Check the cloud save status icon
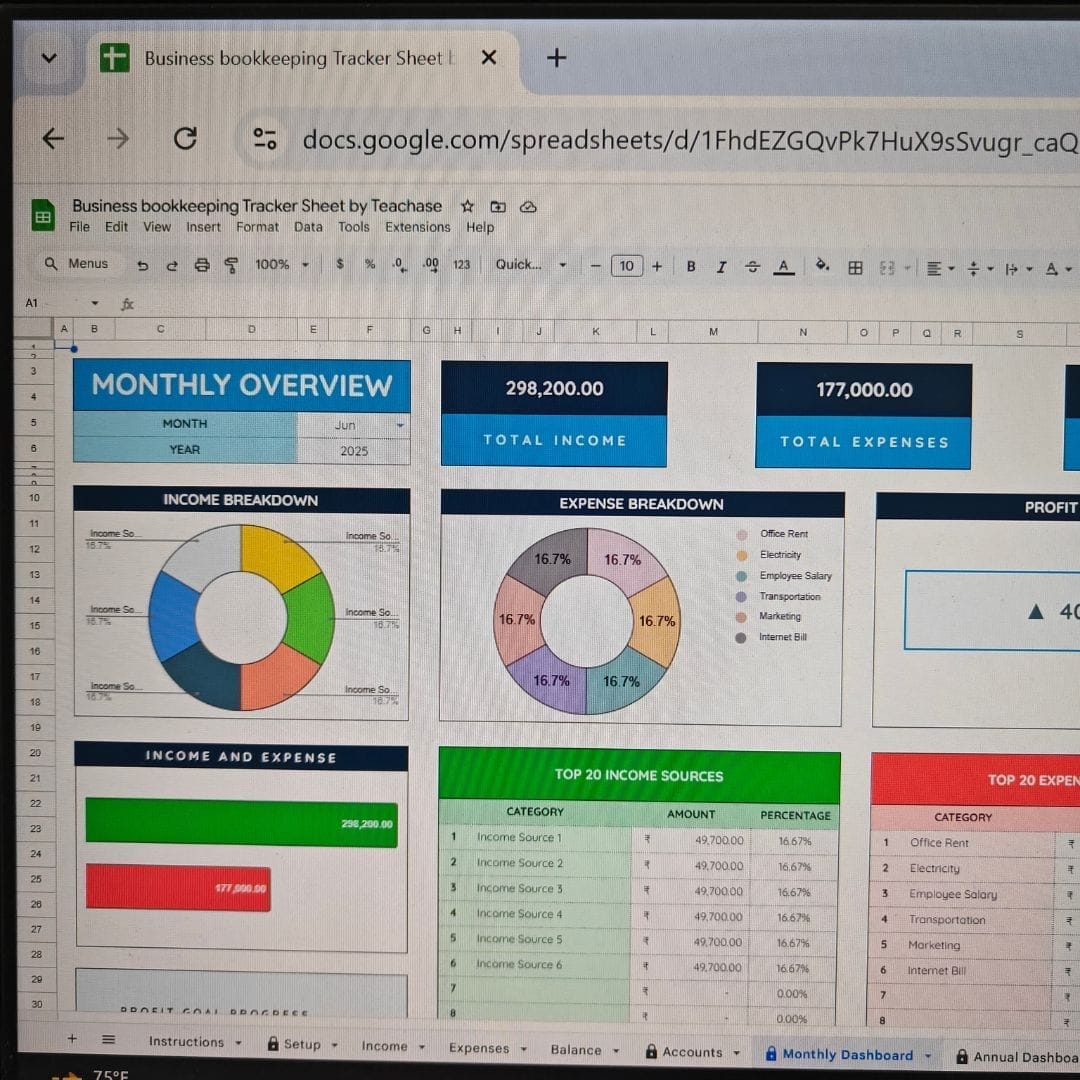1080x1080 pixels. point(528,207)
